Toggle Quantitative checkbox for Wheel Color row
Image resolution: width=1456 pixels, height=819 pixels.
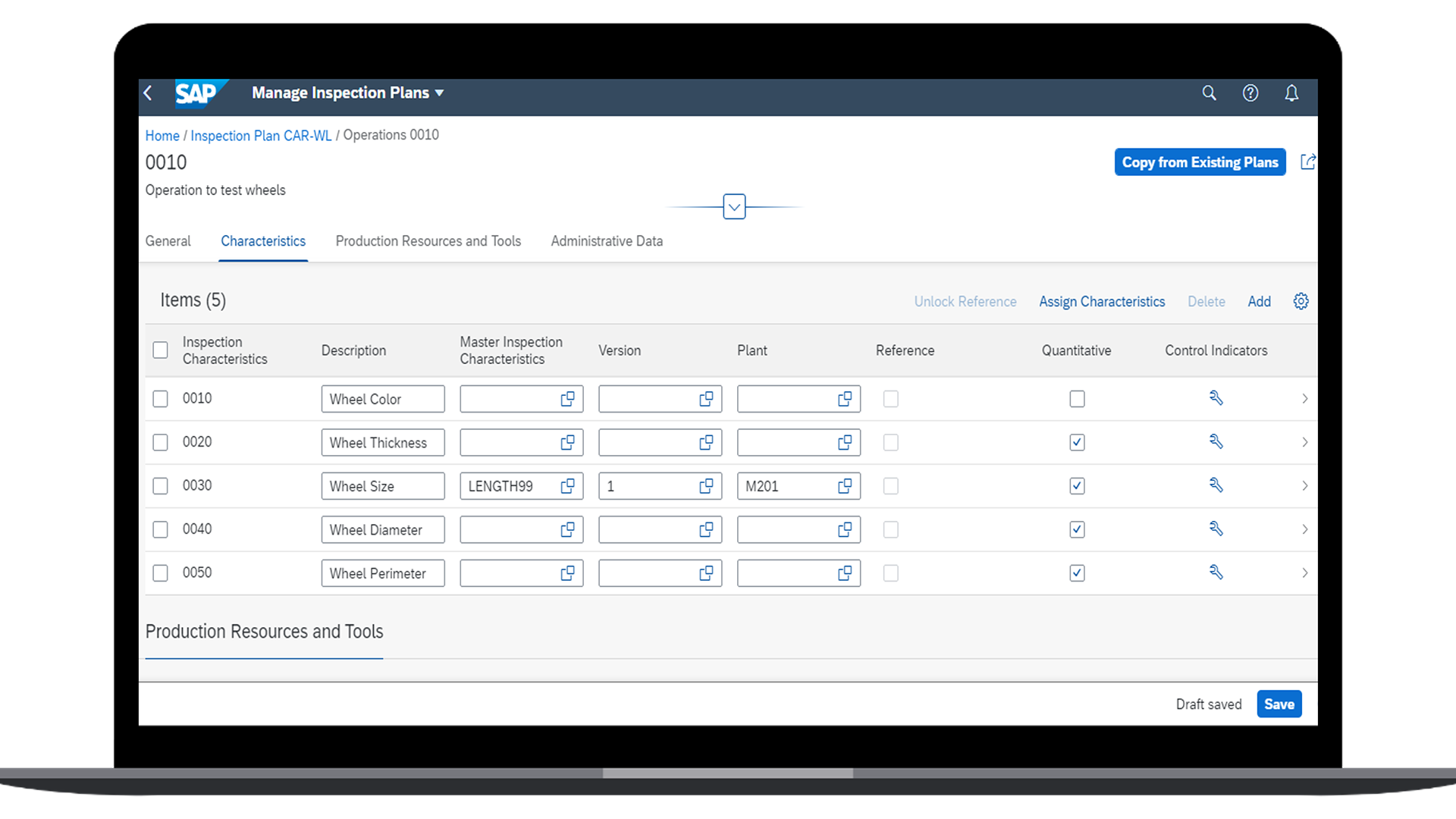[1077, 399]
